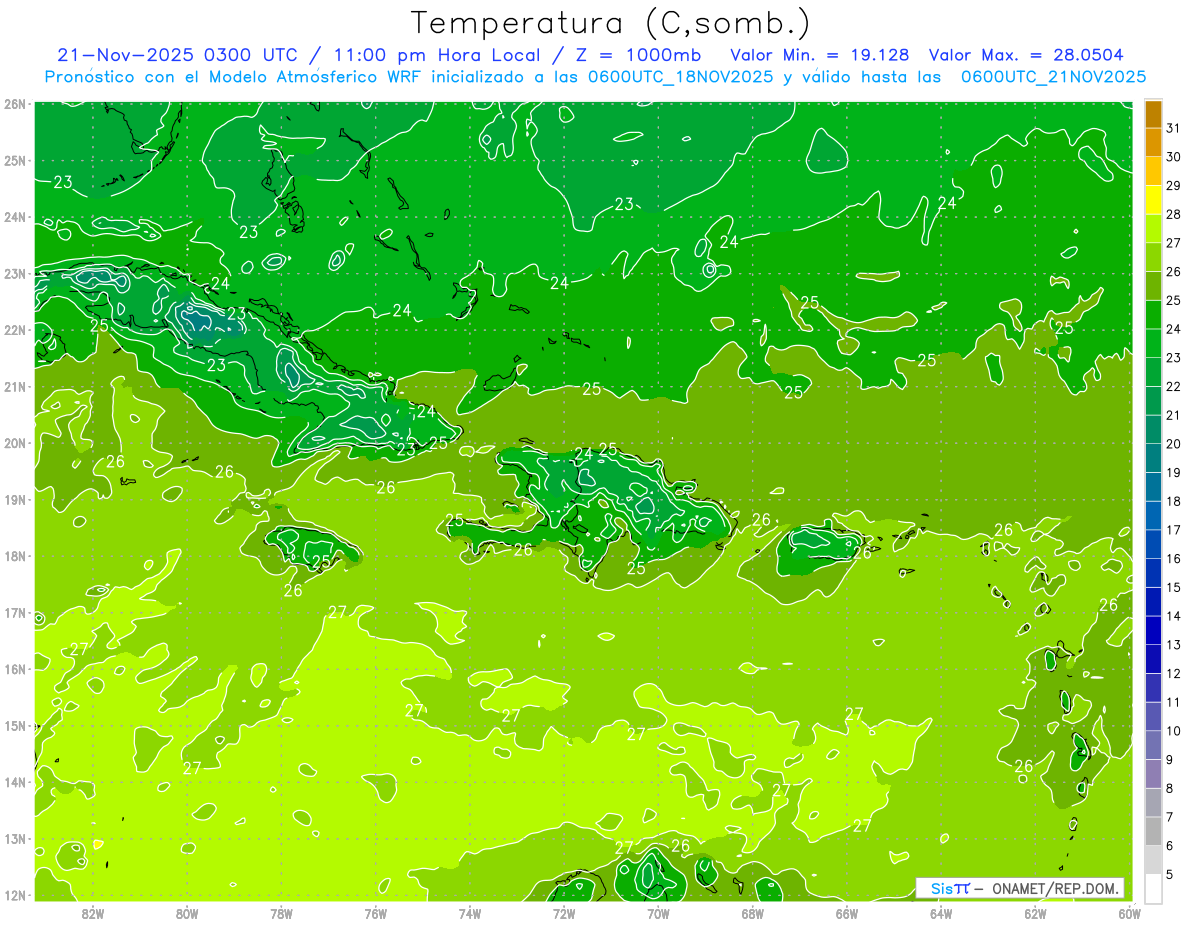This screenshot has height=927, width=1200.
Task: Click legend value 28 on the colorbar
Action: [x=1174, y=214]
